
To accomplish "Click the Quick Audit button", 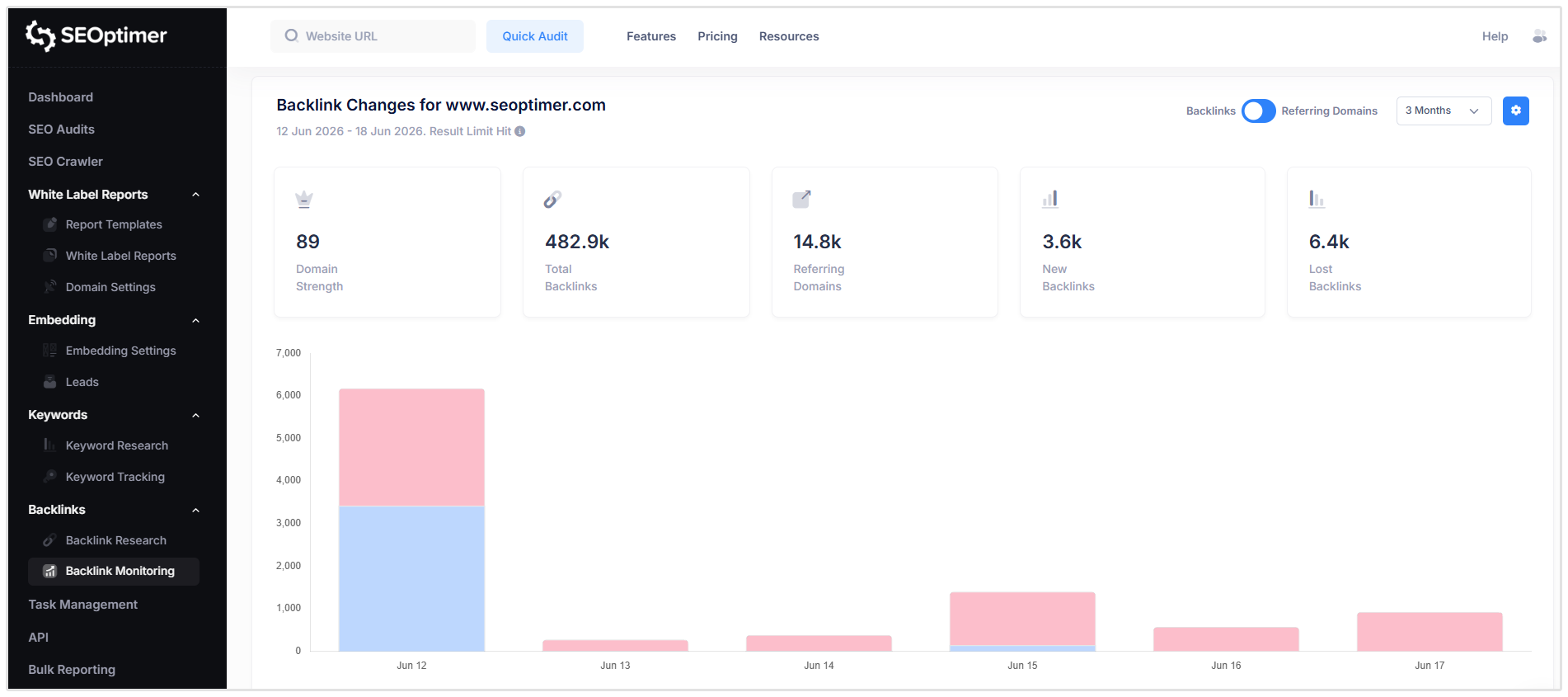I will 535,36.
